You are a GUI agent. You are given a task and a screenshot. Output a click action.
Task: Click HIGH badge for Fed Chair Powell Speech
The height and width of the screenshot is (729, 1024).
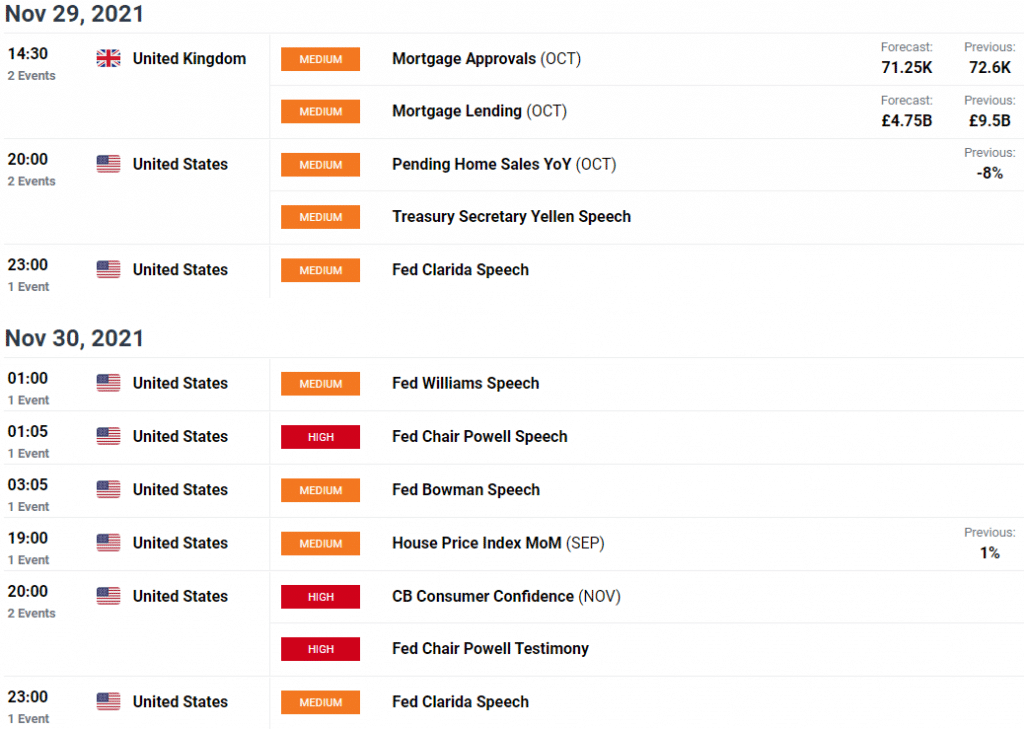click(321, 437)
